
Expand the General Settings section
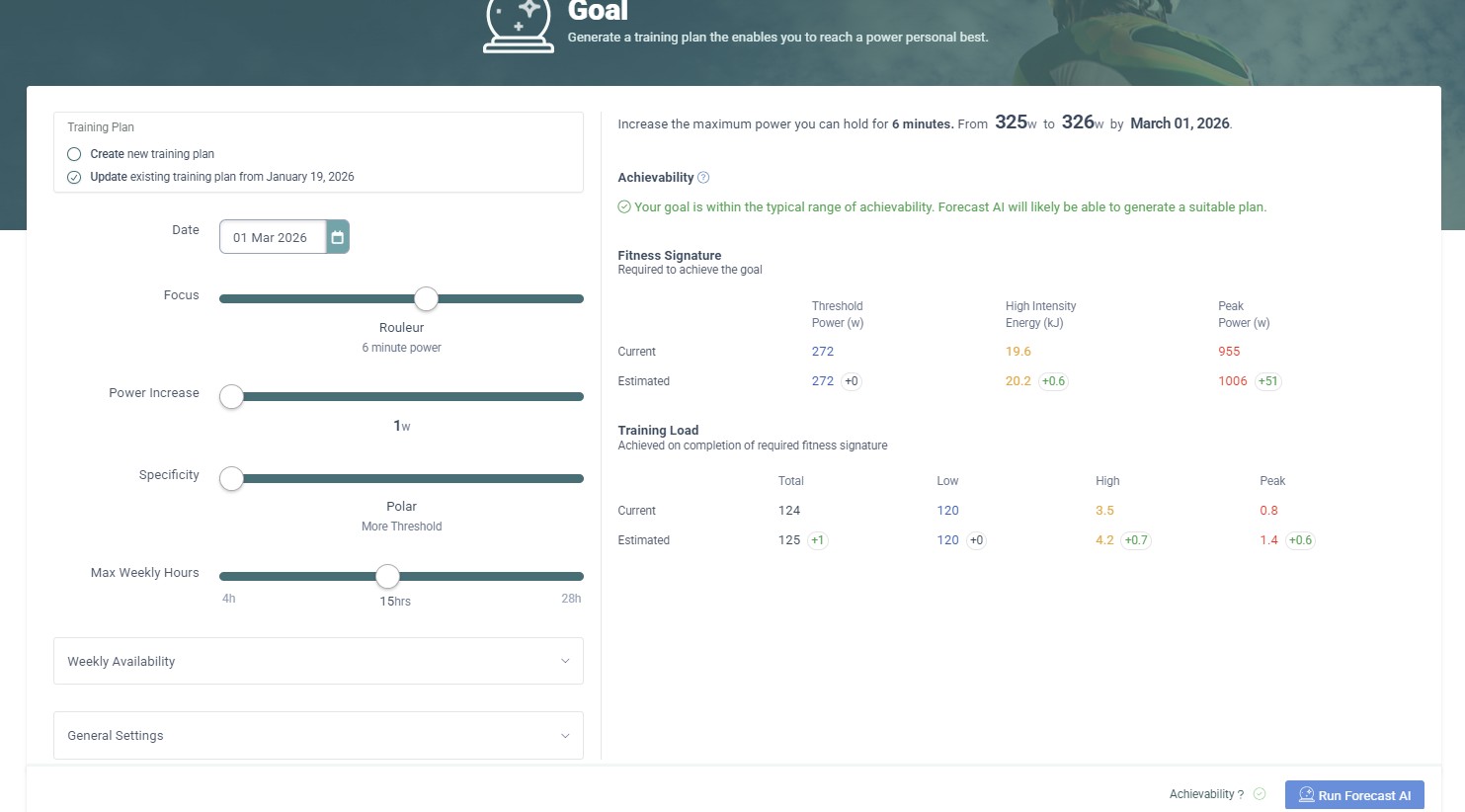pyautogui.click(x=318, y=736)
